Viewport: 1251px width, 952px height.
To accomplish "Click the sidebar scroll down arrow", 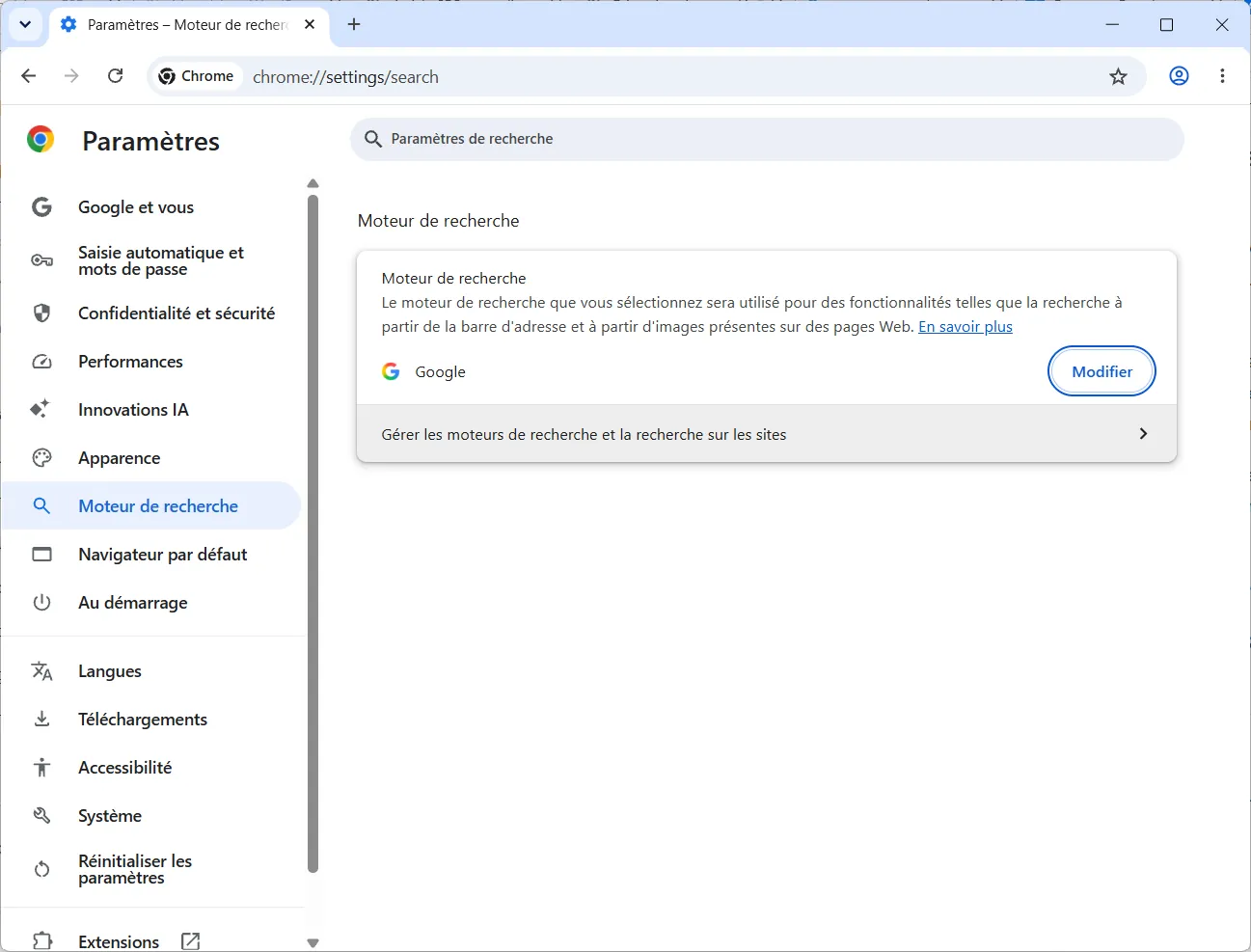I will pyautogui.click(x=313, y=943).
